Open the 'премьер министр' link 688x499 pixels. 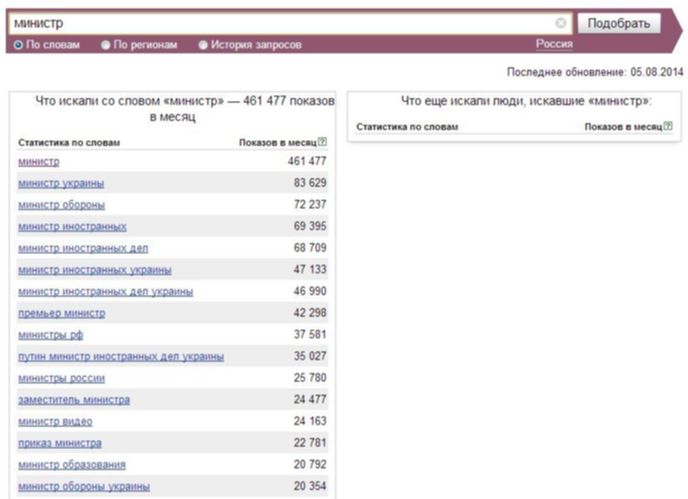tap(61, 313)
